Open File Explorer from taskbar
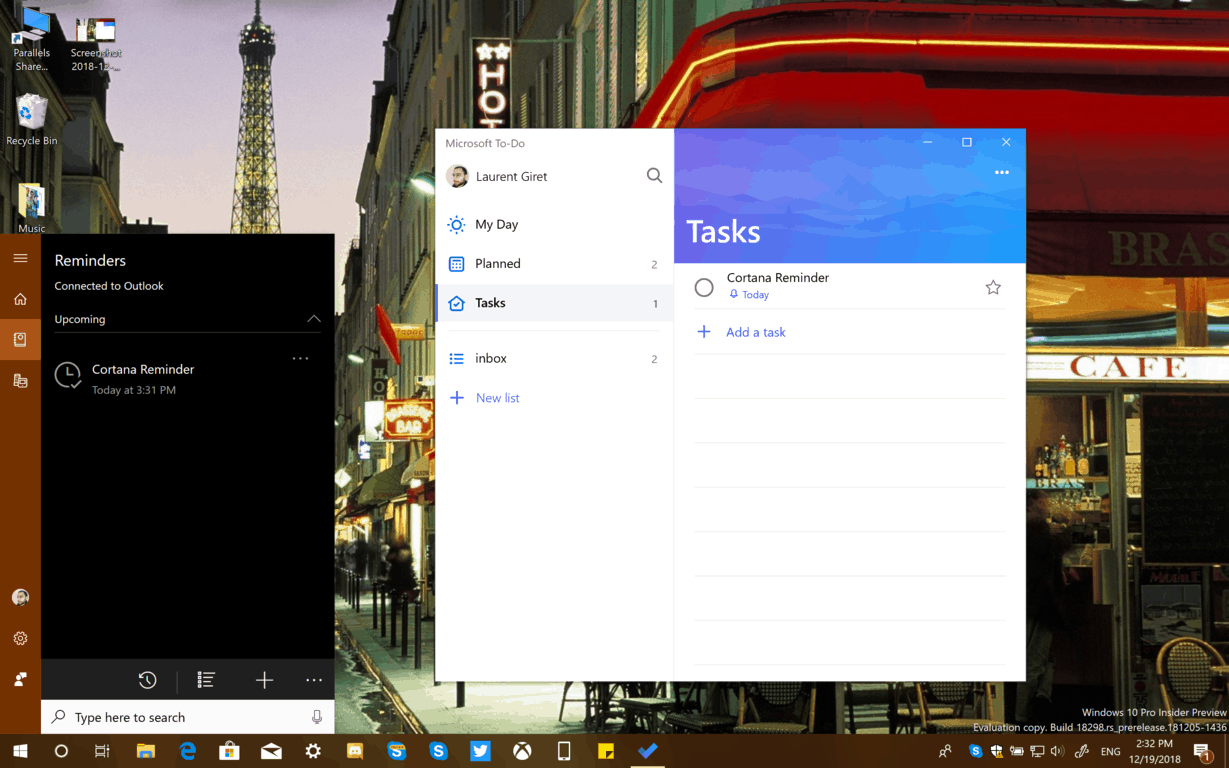The width and height of the screenshot is (1229, 768). [146, 751]
